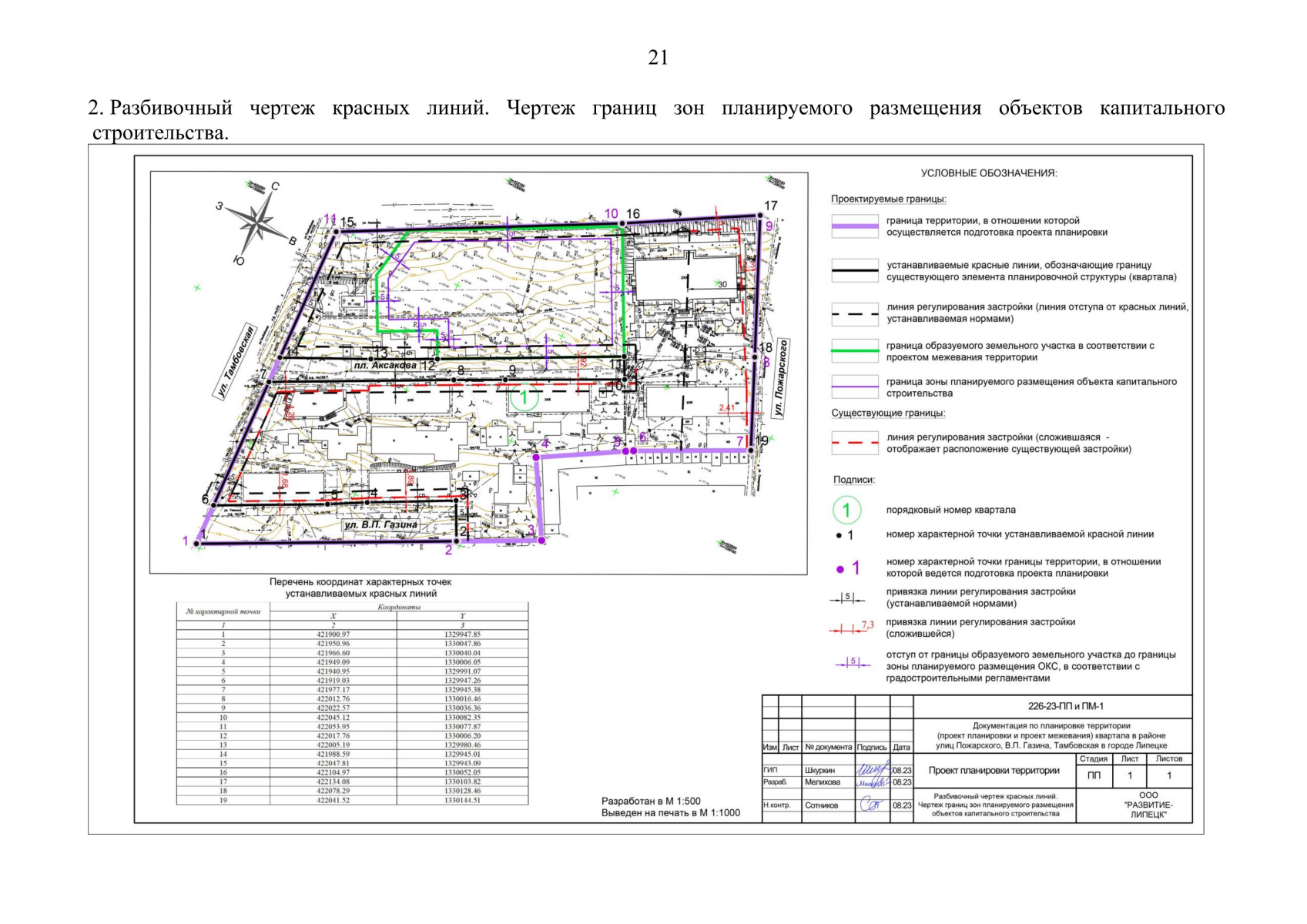Click the green circled 1 in the legend

(x=846, y=510)
